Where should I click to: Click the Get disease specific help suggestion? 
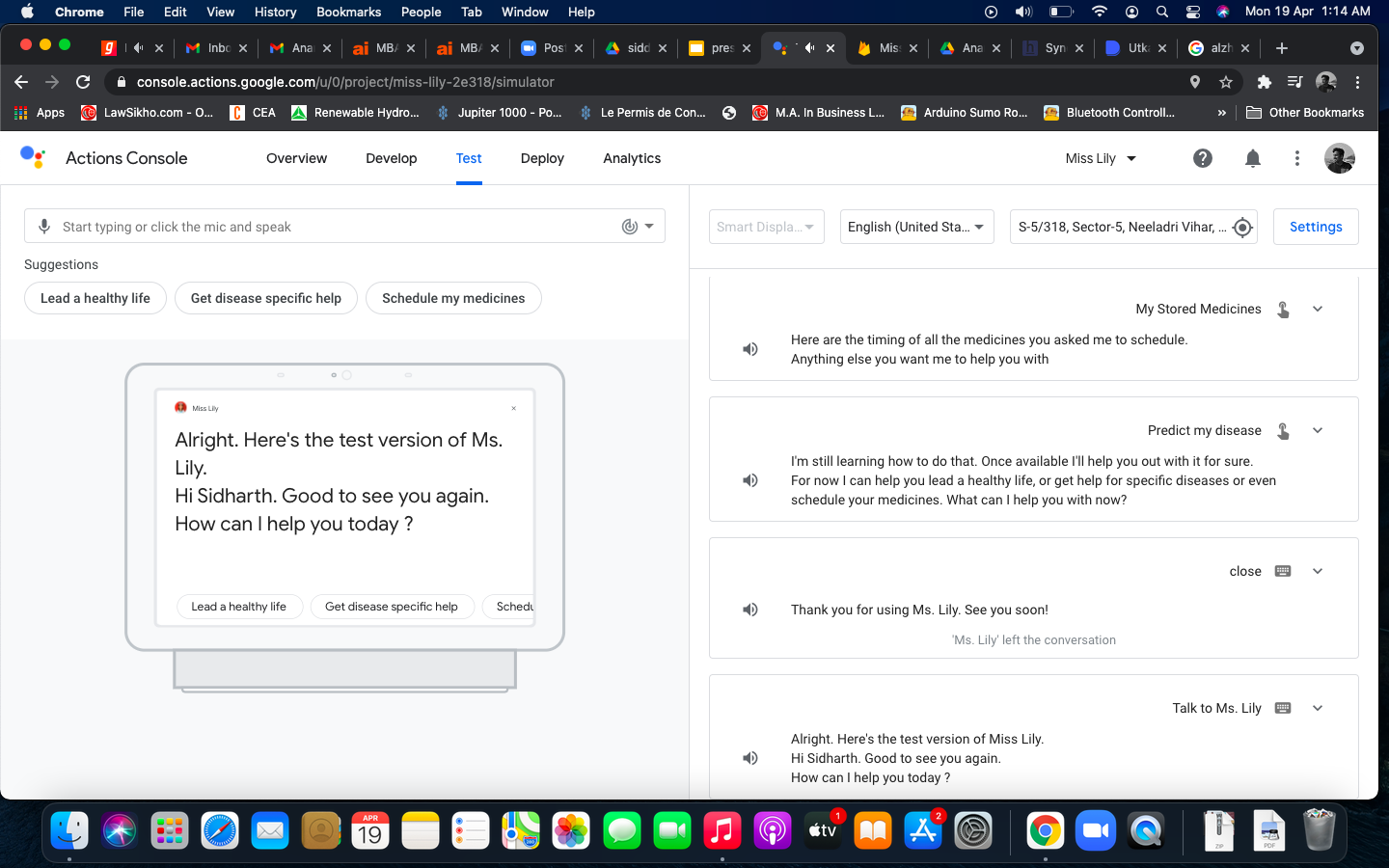(x=266, y=298)
